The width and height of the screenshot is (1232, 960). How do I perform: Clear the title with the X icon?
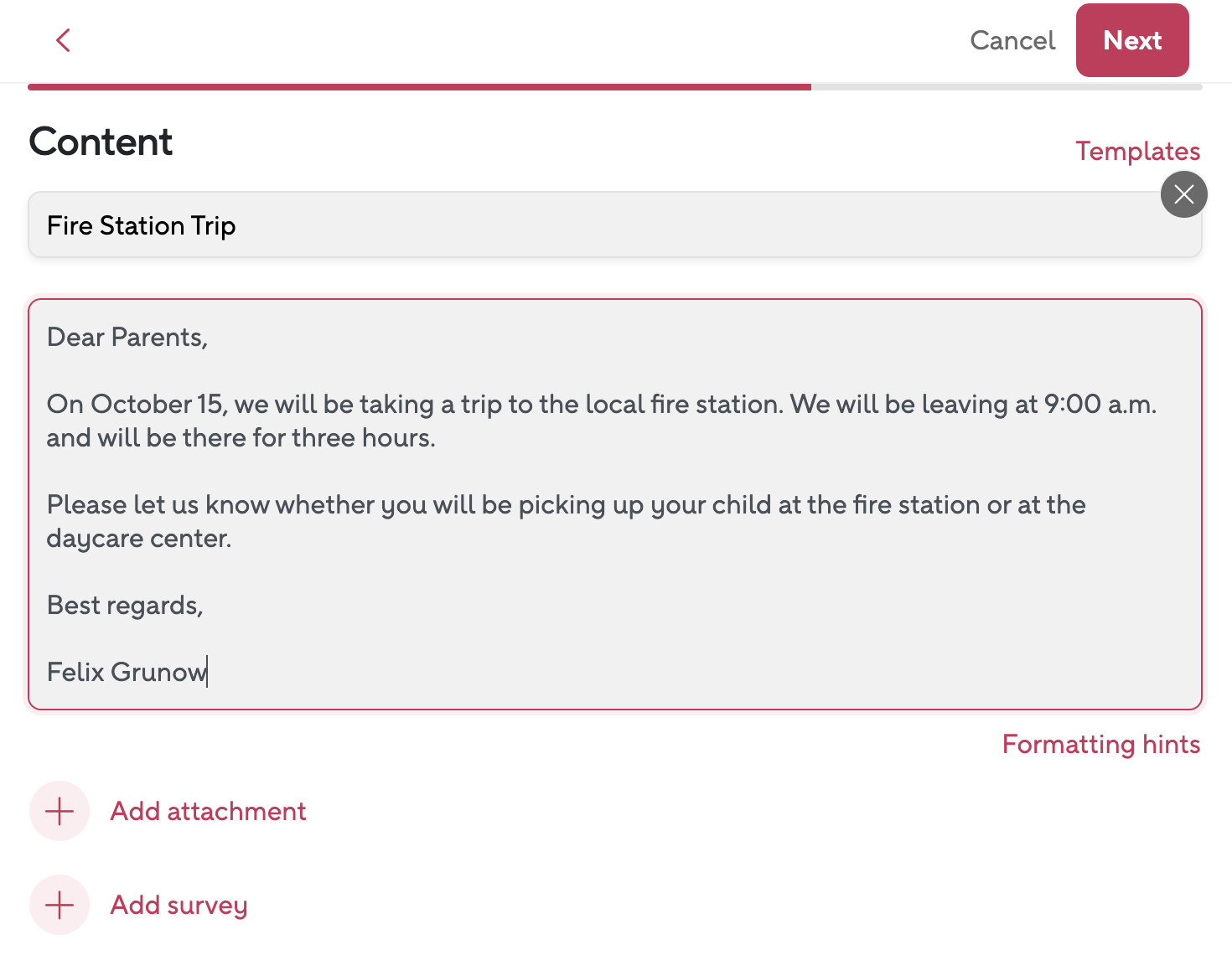[x=1183, y=194]
